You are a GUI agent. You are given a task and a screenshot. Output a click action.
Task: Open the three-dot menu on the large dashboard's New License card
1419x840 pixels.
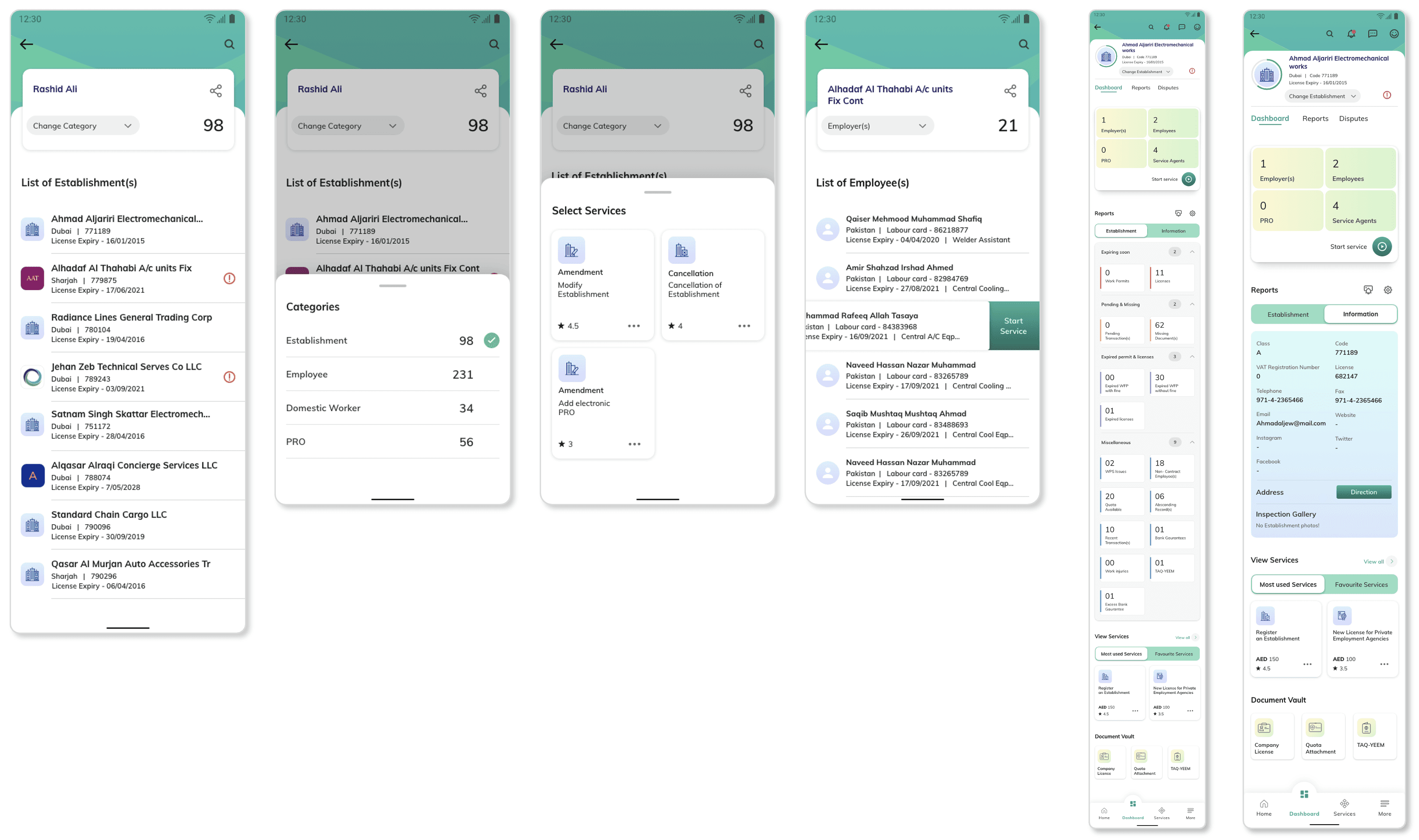pyautogui.click(x=1384, y=665)
